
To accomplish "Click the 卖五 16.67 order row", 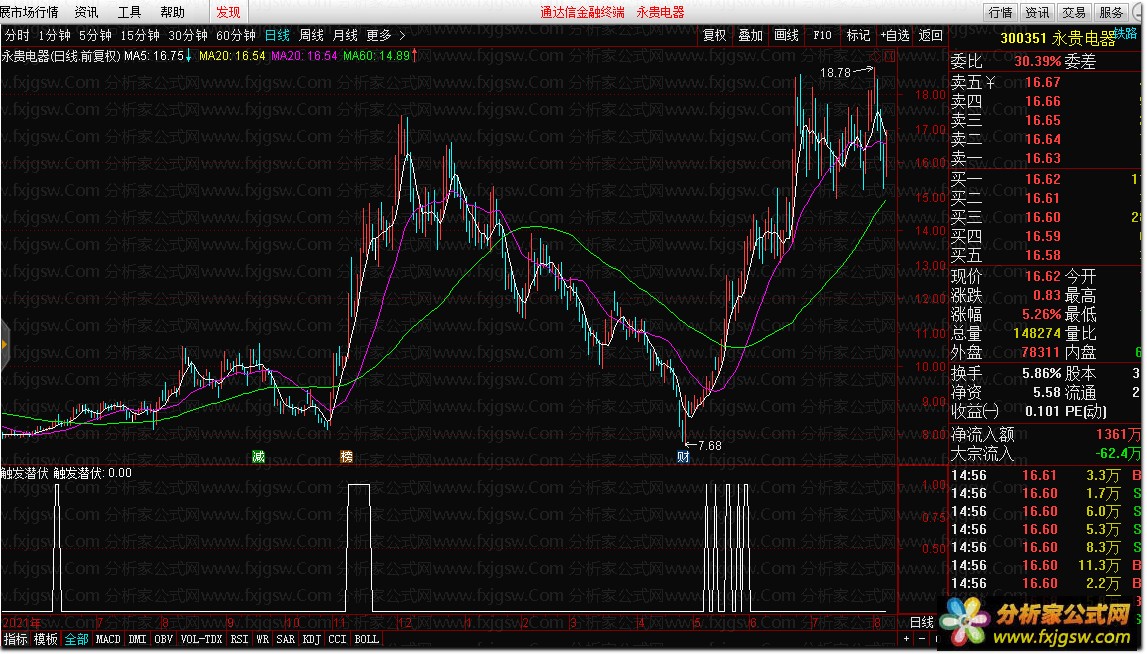I will pos(1044,82).
